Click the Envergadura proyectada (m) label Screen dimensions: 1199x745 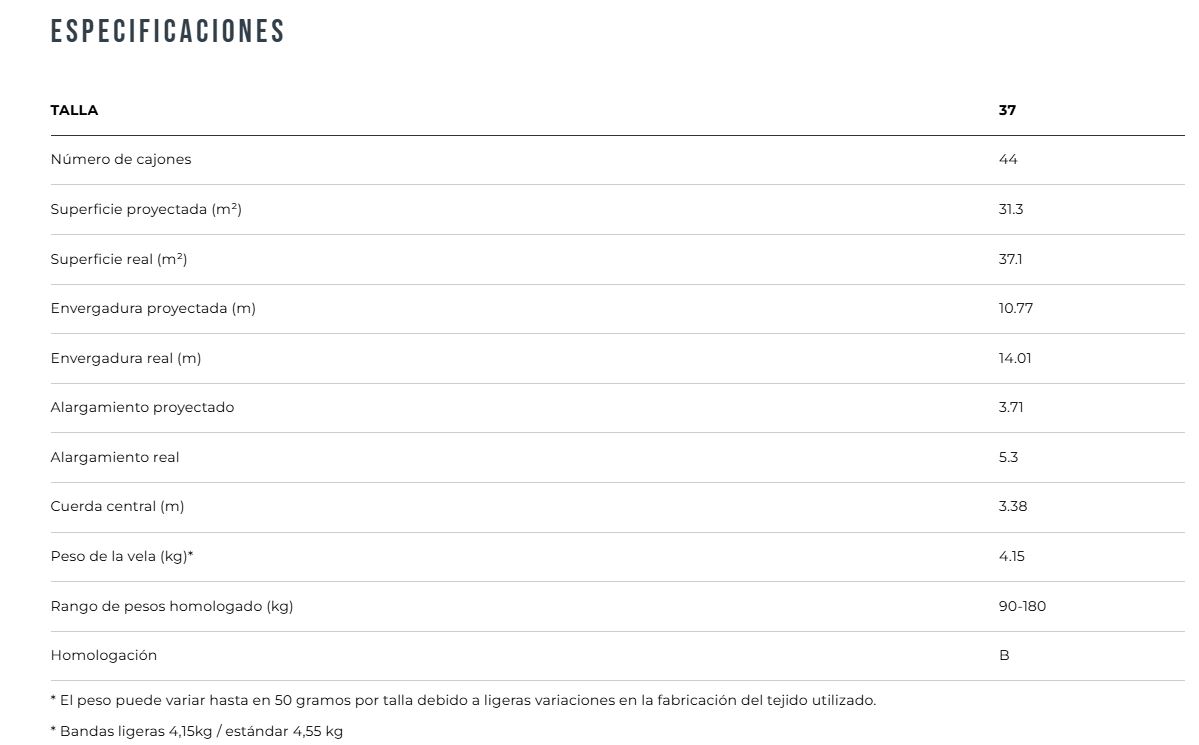153,308
